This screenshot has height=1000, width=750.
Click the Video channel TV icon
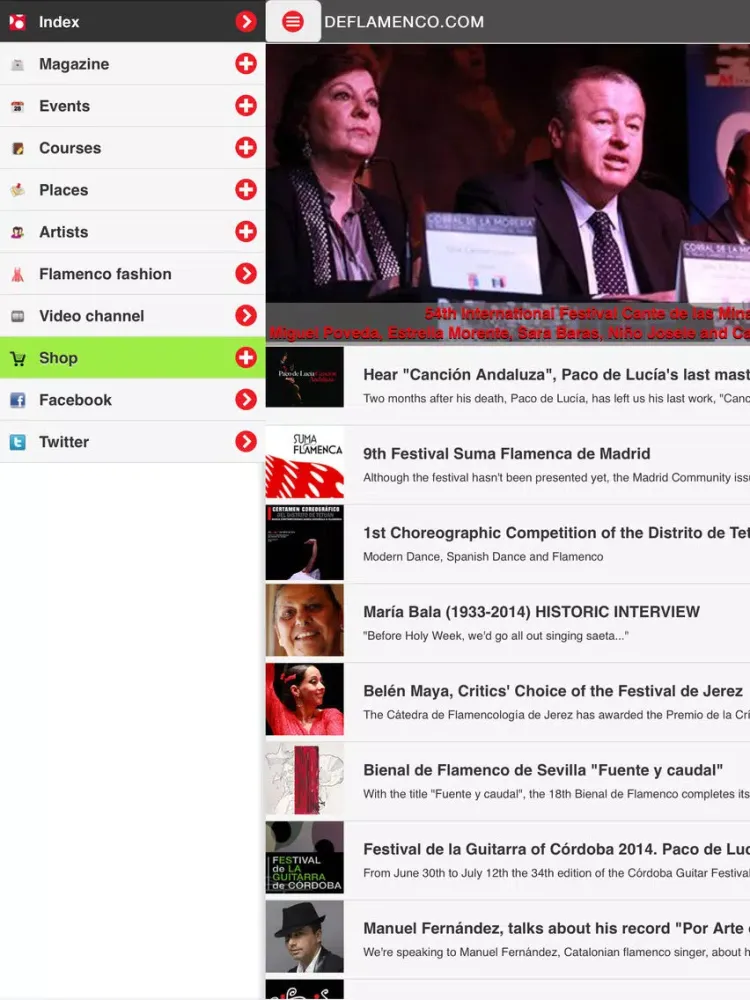[x=18, y=316]
